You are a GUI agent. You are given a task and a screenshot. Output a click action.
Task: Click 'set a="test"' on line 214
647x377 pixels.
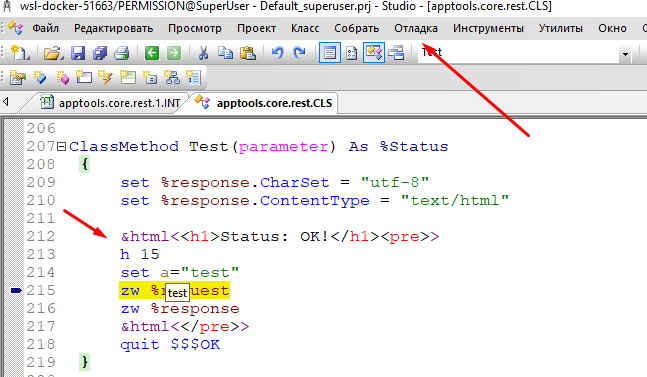pyautogui.click(x=180, y=273)
